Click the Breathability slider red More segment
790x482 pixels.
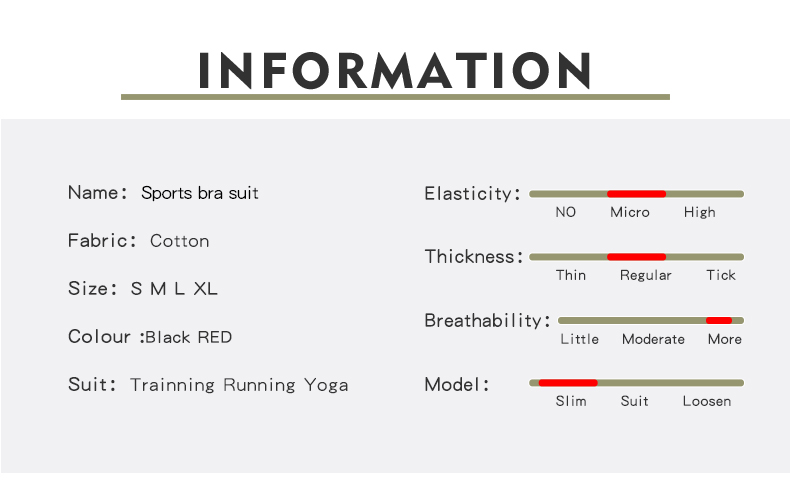[x=719, y=320]
